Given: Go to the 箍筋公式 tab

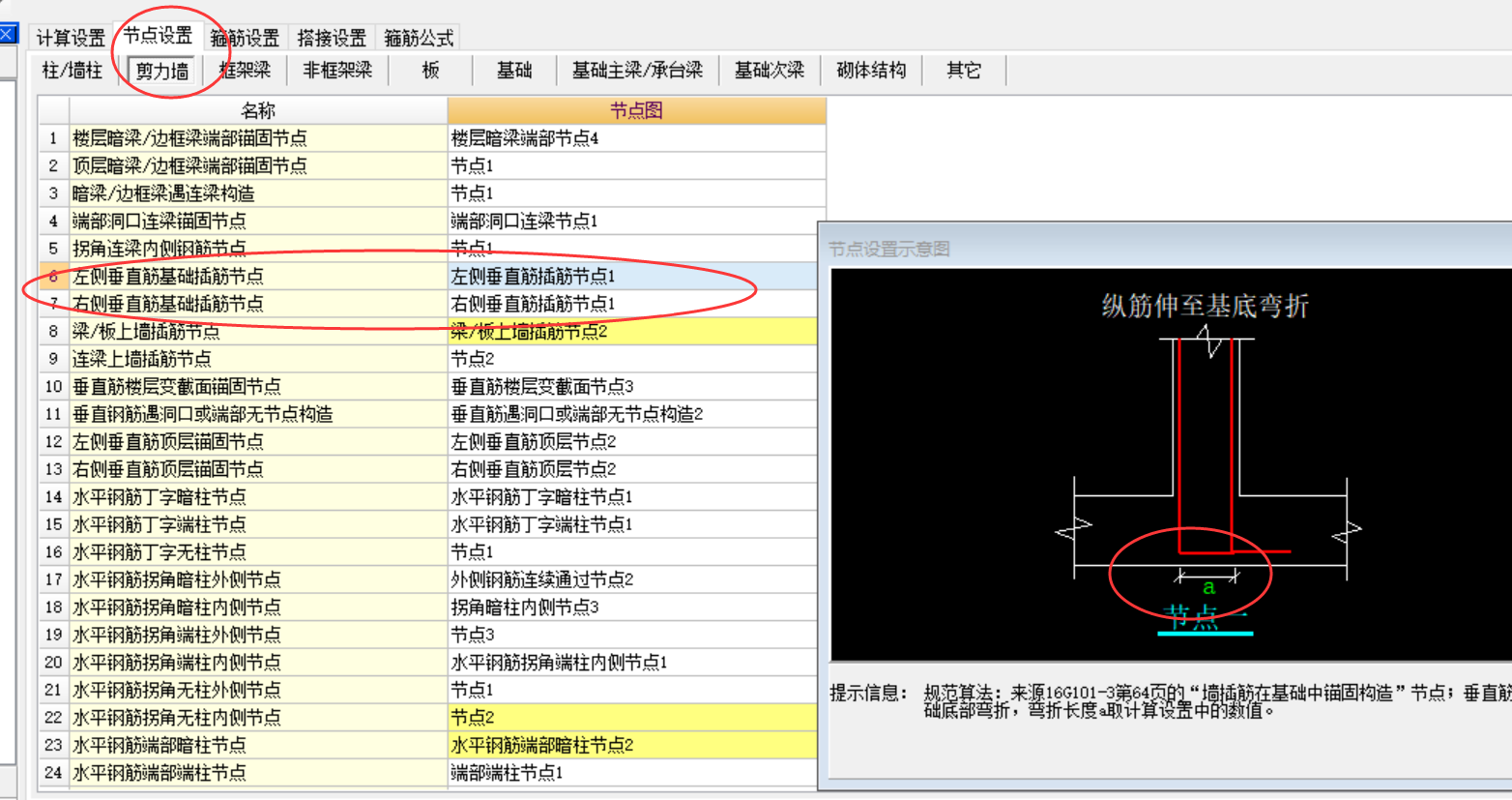Looking at the screenshot, I should click(x=419, y=38).
